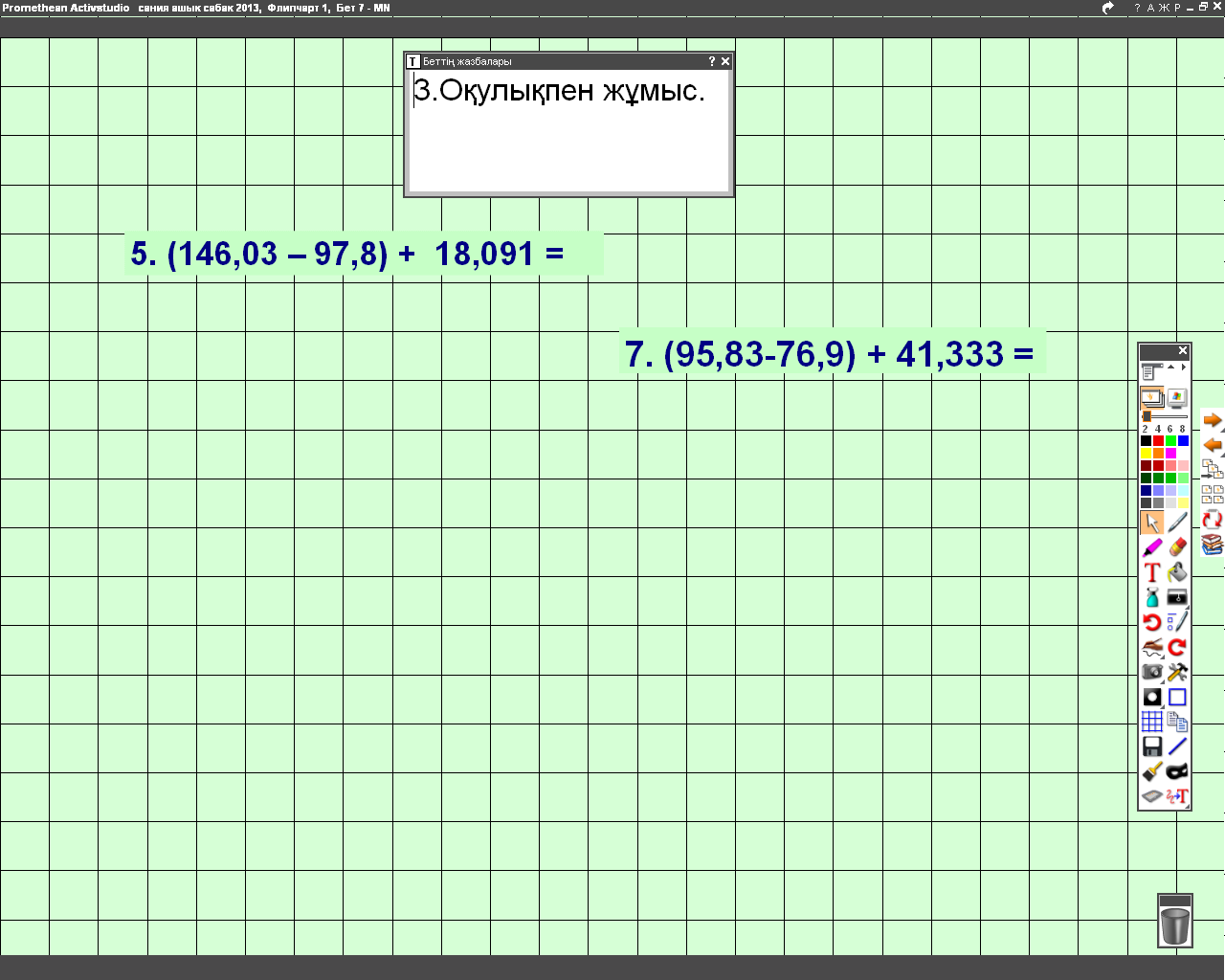Click the paintbrush tool icon
Viewport: 1225px width, 980px height.
[x=1152, y=771]
